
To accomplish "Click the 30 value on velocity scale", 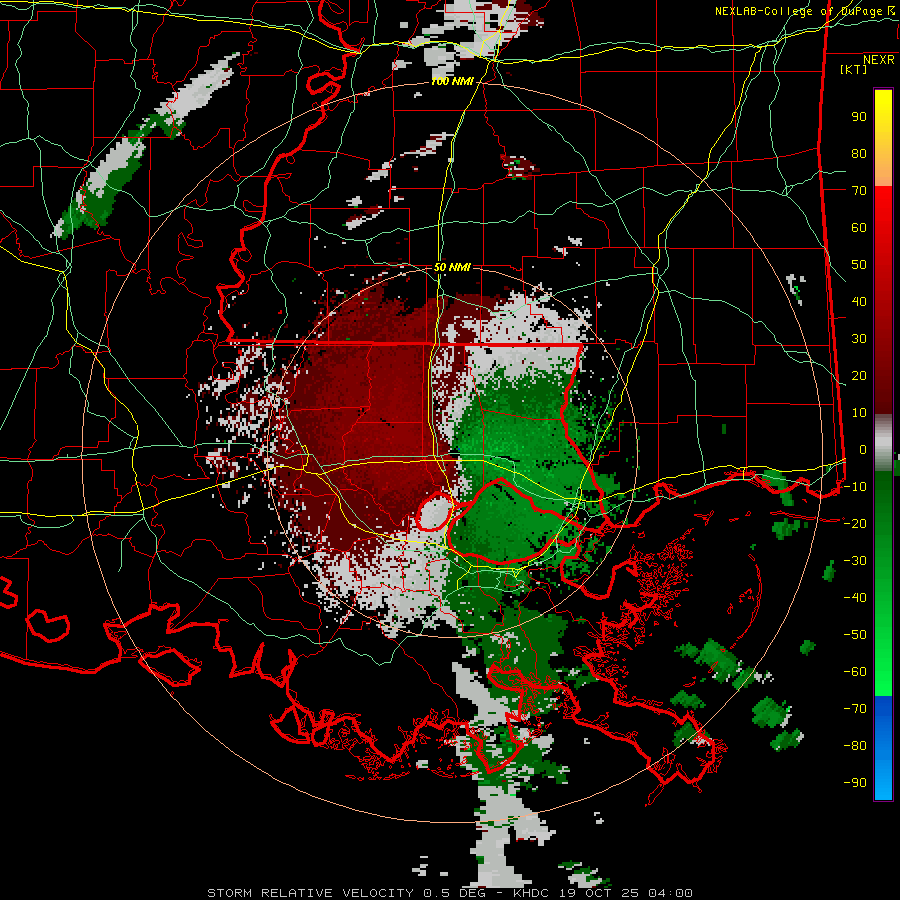I will [x=859, y=339].
